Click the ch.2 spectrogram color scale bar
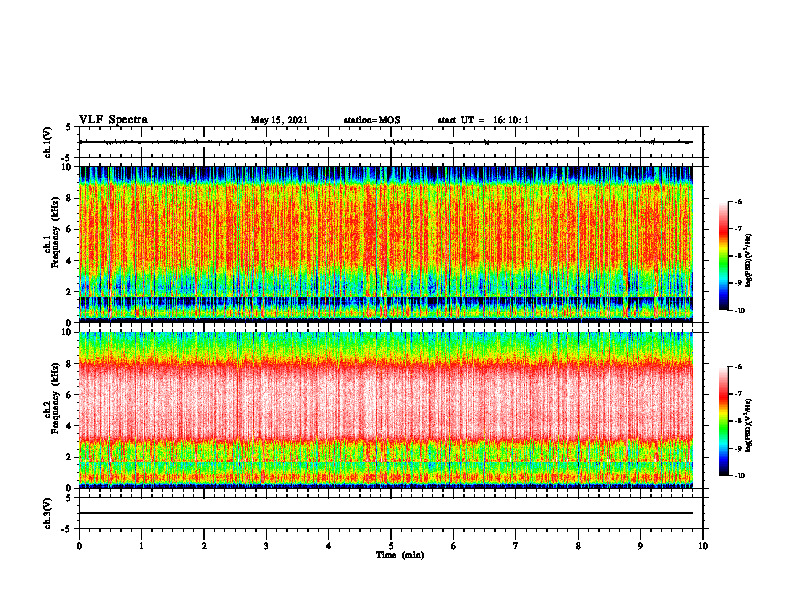Screen dimensions: 792x612 (x=723, y=421)
